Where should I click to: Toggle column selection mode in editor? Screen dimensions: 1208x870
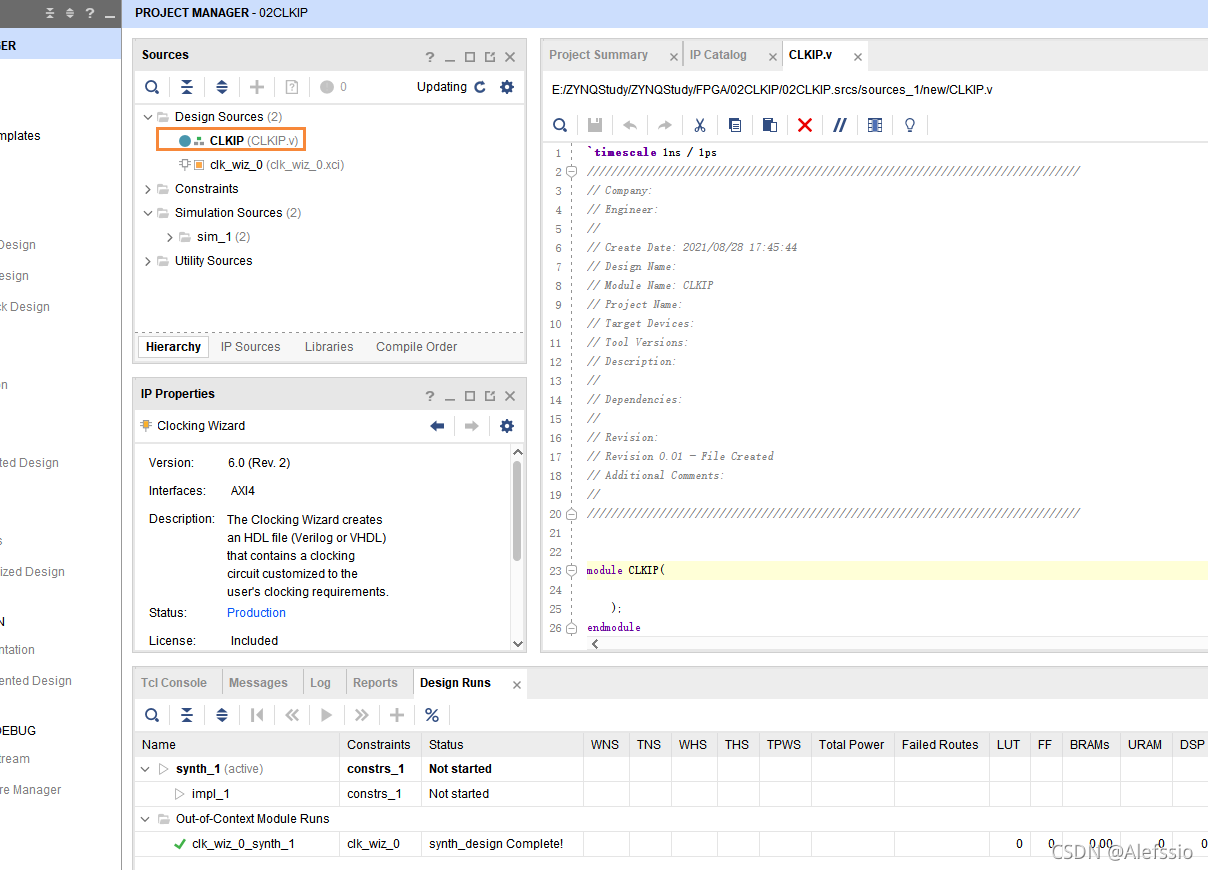click(875, 125)
